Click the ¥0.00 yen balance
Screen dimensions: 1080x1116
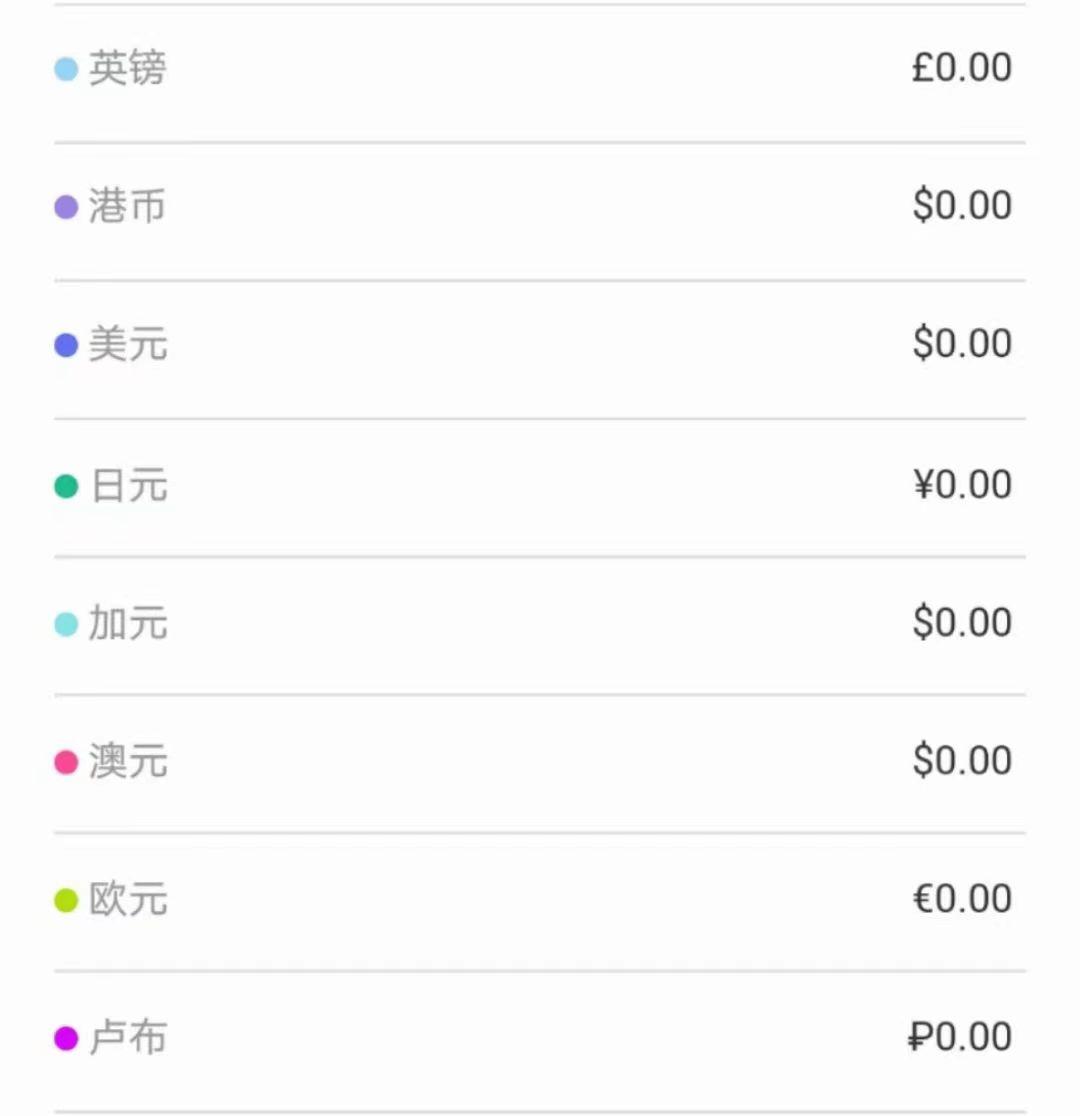(x=961, y=485)
